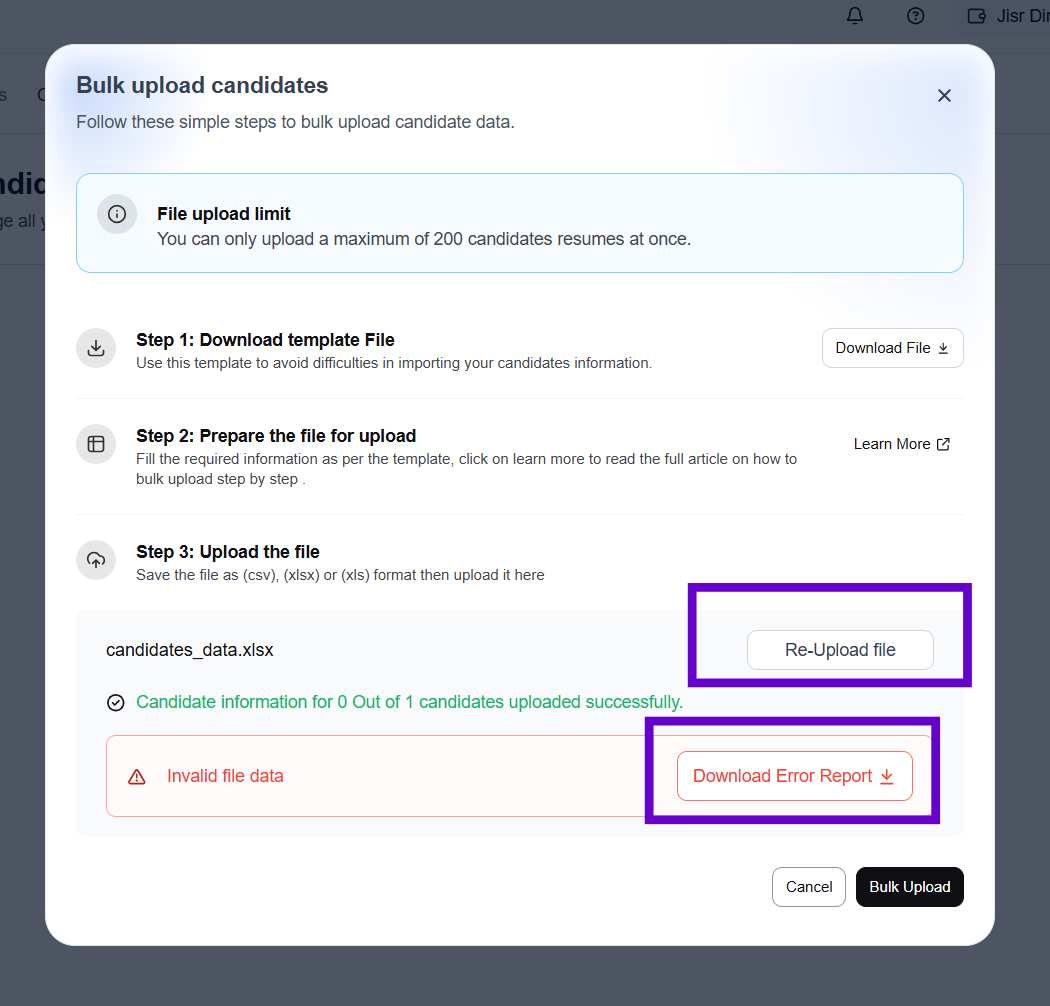Close the Bulk upload candidates dialog
The image size is (1050, 1006).
944,96
